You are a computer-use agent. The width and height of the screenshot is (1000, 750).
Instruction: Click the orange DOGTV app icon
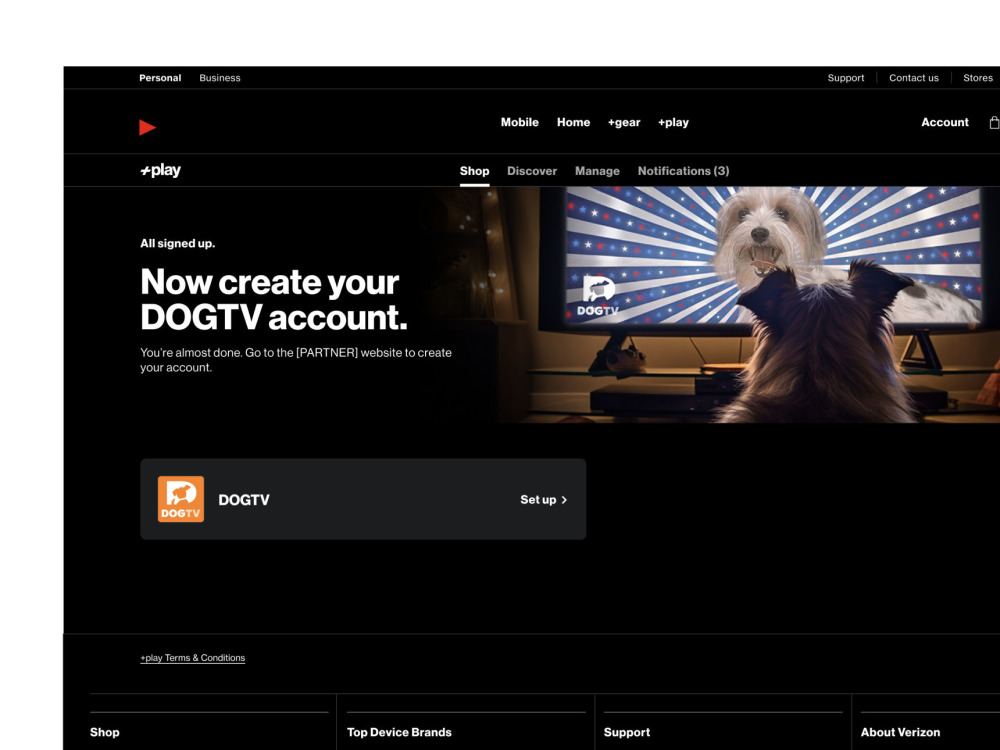click(181, 499)
